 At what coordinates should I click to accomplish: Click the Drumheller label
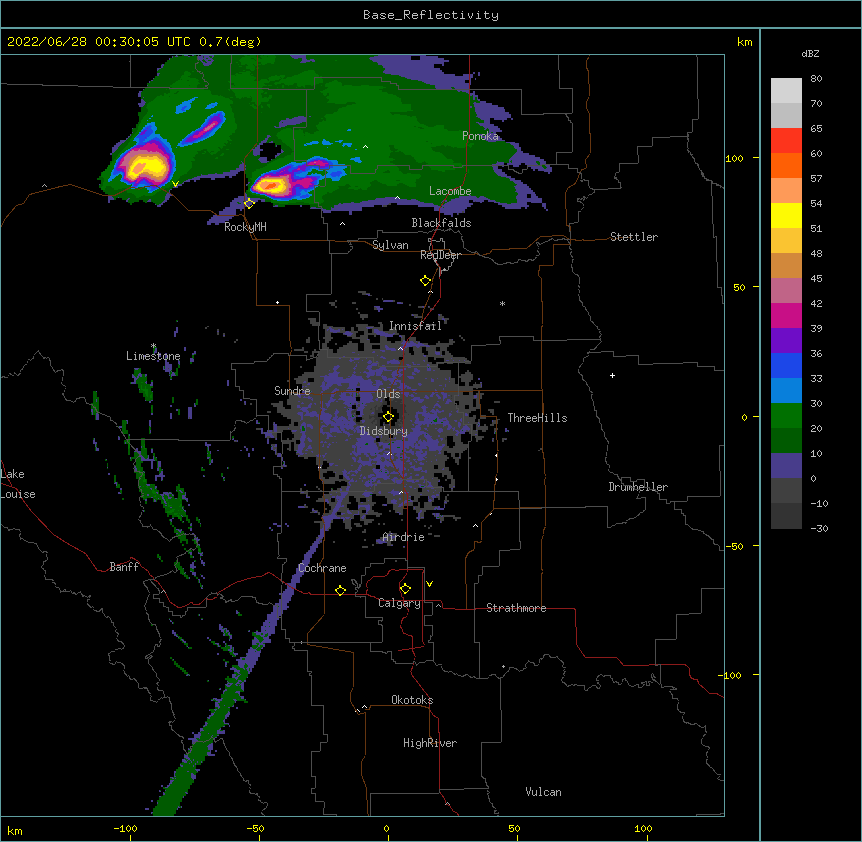point(638,487)
